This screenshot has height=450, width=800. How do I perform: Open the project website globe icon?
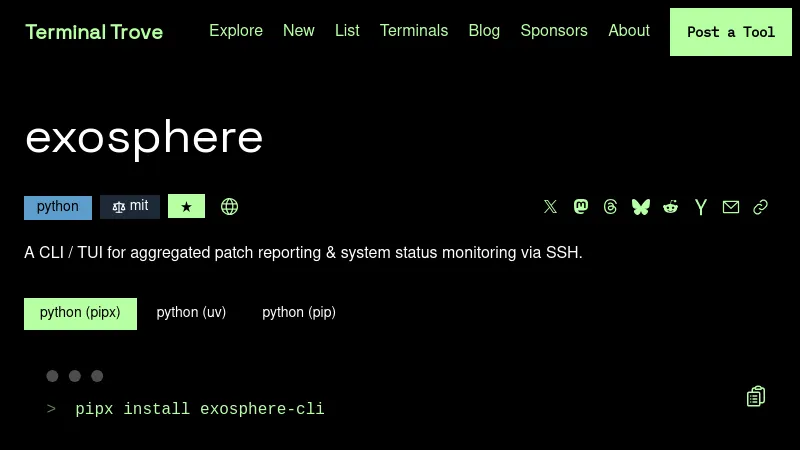coord(229,207)
